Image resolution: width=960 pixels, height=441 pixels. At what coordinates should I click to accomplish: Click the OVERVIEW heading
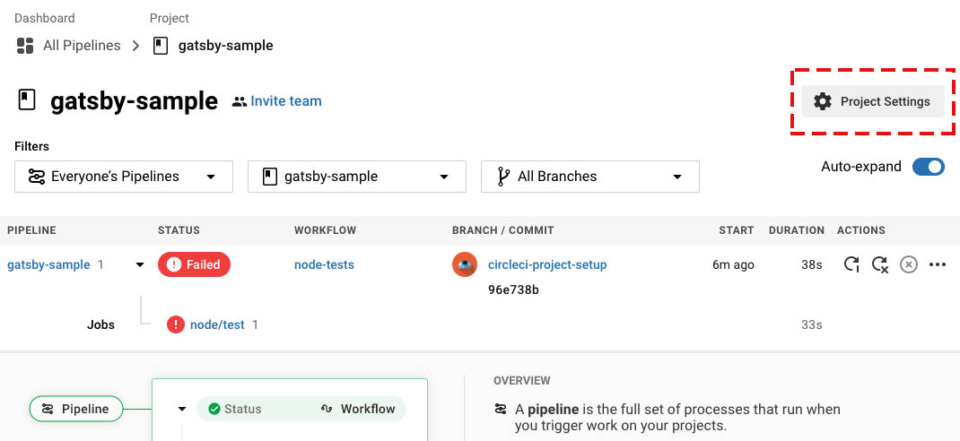coord(522,380)
